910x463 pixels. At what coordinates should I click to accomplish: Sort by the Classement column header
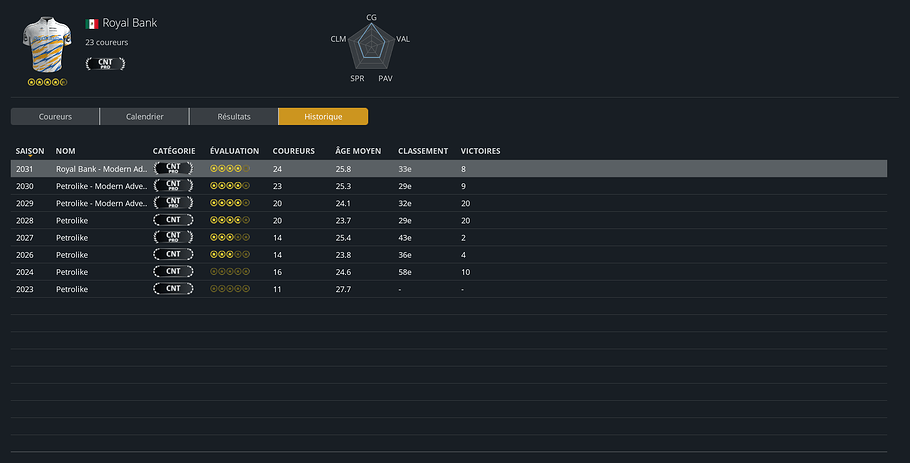click(423, 151)
